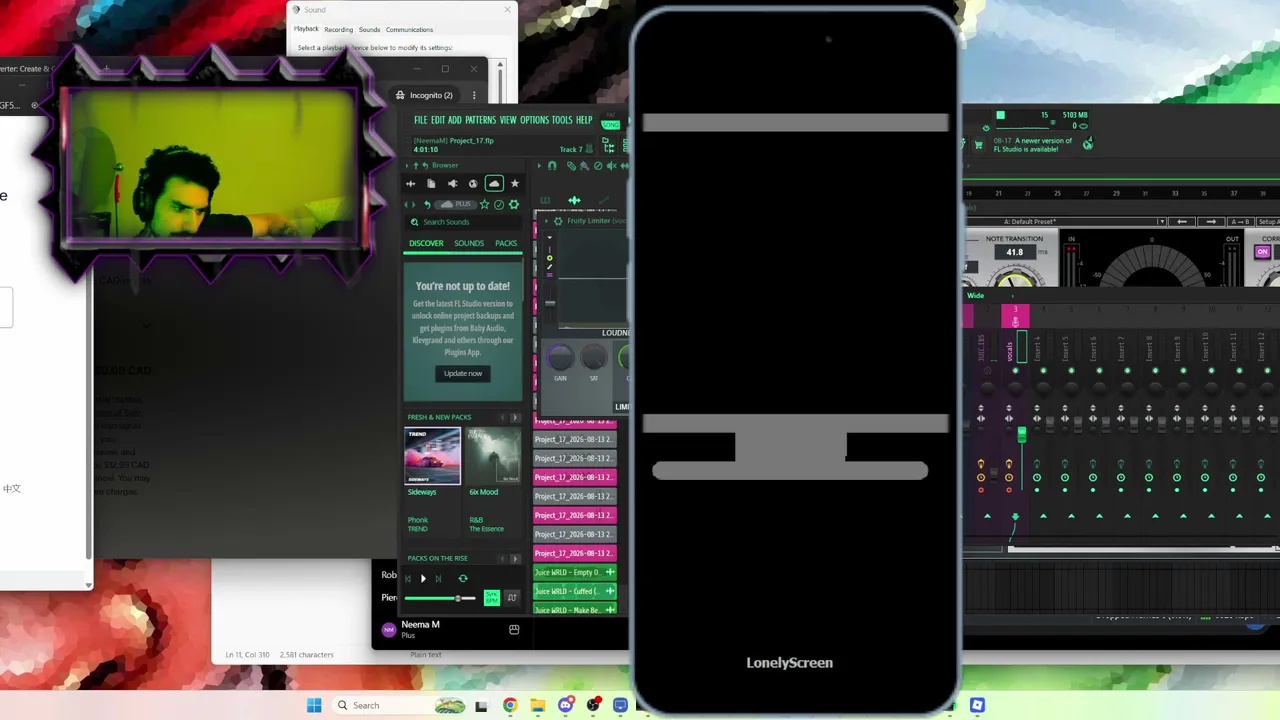This screenshot has height=720, width=1280.
Task: Switch to the PACKS tab
Action: click(506, 243)
